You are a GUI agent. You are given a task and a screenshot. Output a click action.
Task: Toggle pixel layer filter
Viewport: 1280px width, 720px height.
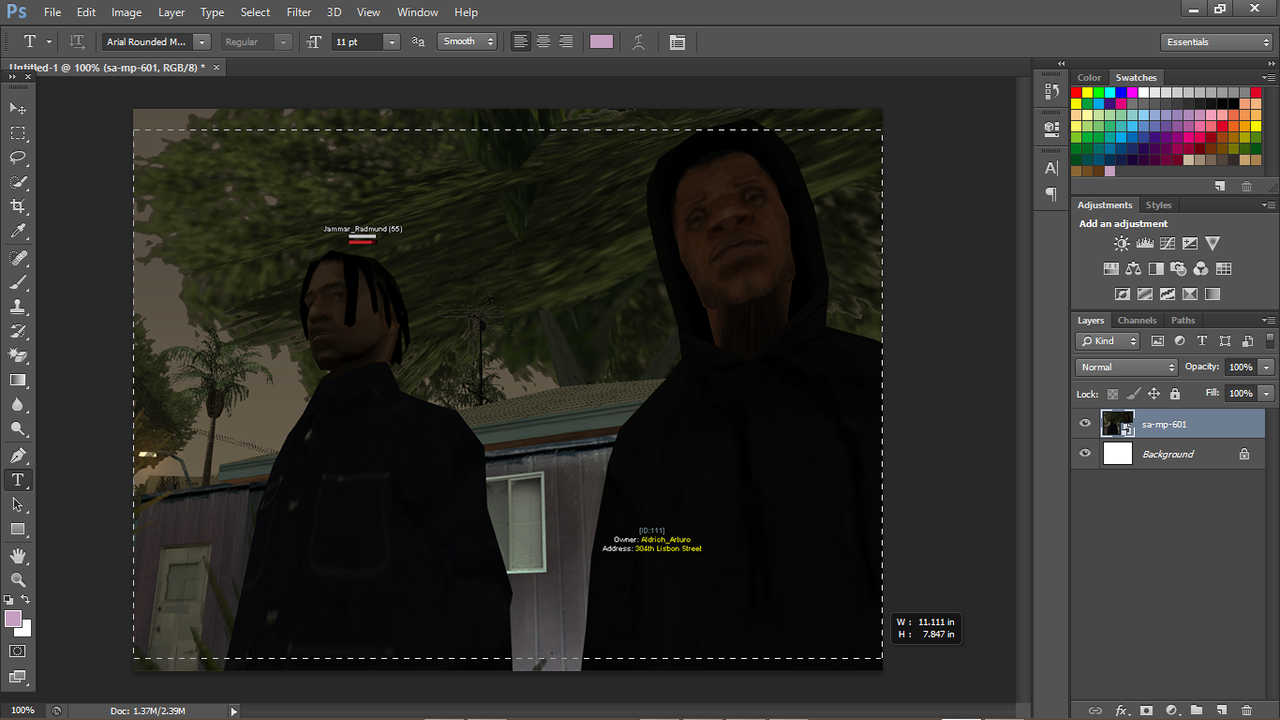pyautogui.click(x=1158, y=341)
